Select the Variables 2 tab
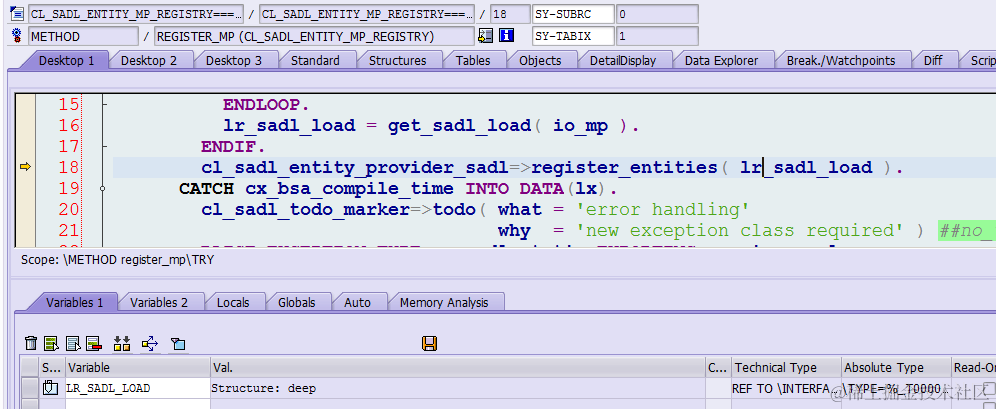Image resolution: width=996 pixels, height=409 pixels. tap(159, 302)
